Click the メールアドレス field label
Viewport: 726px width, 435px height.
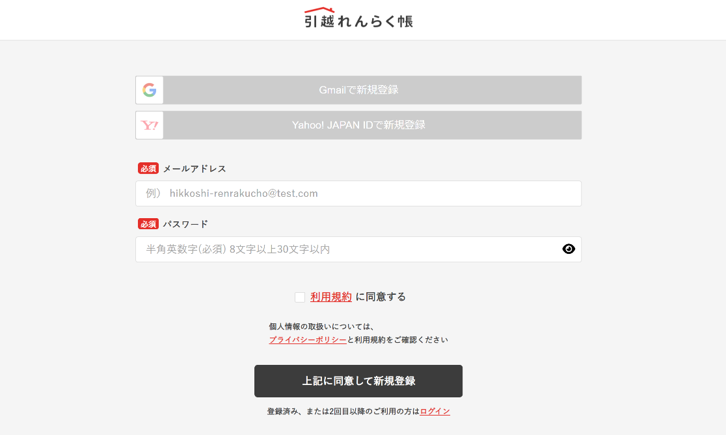pyautogui.click(x=194, y=169)
